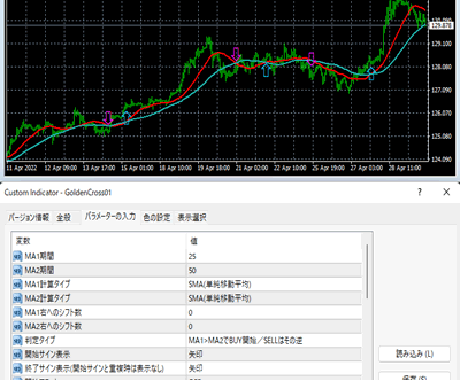Click the MA1期間 value field showing 25

[274, 256]
